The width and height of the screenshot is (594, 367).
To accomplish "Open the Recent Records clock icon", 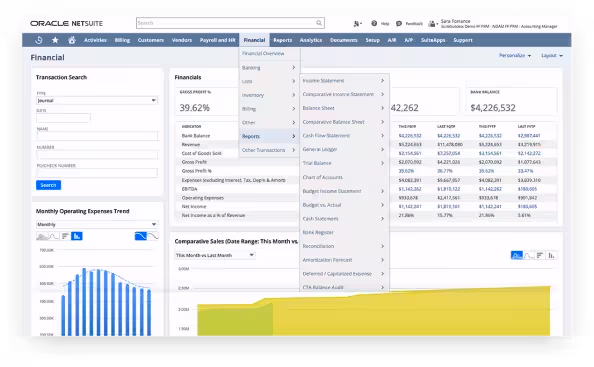I will (x=39, y=40).
